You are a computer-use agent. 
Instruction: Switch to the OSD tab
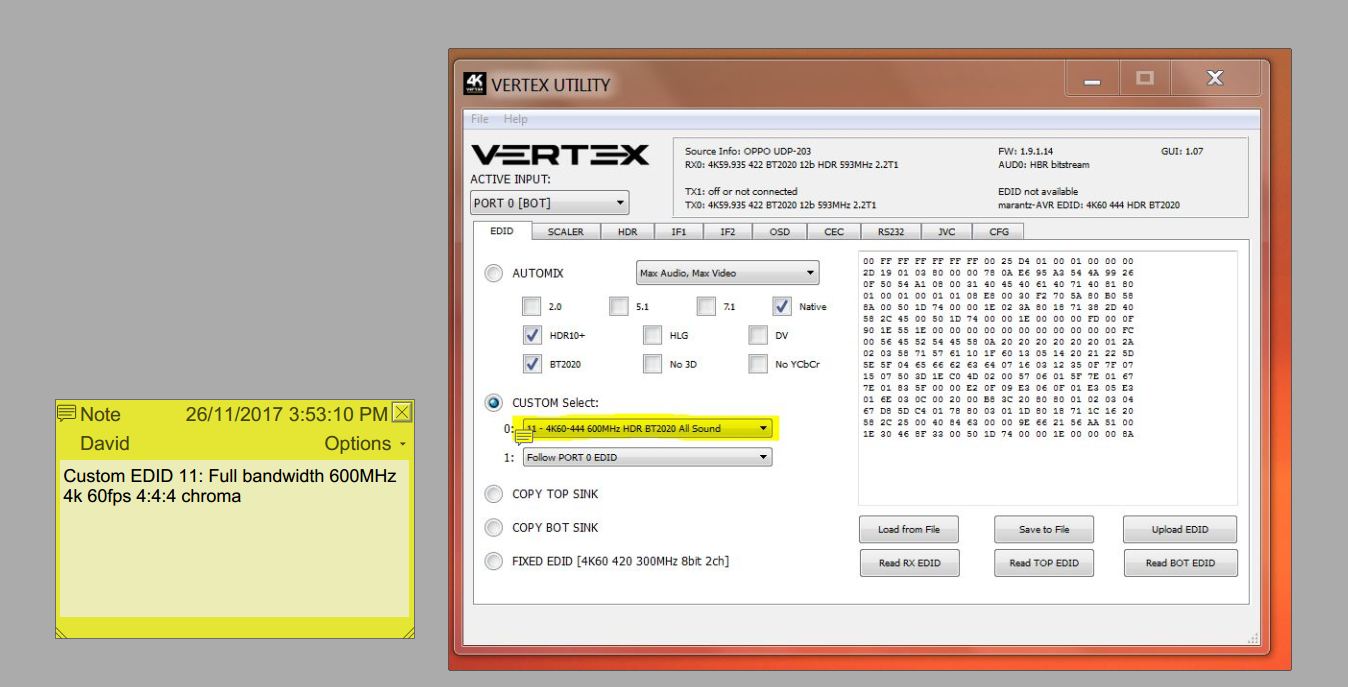point(779,232)
